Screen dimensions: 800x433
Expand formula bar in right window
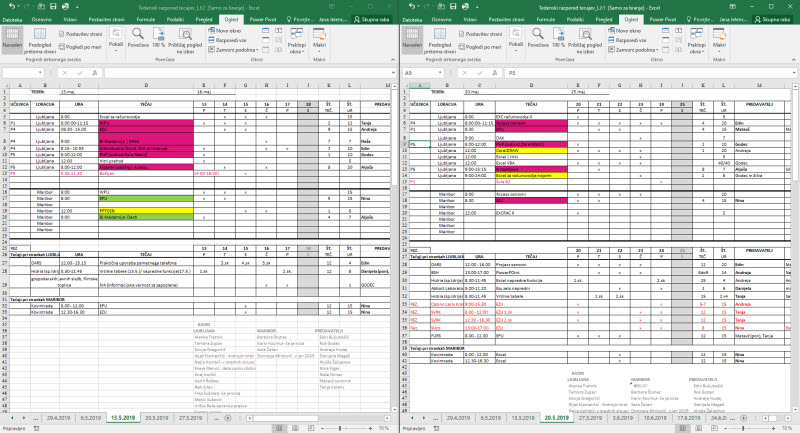[794, 73]
